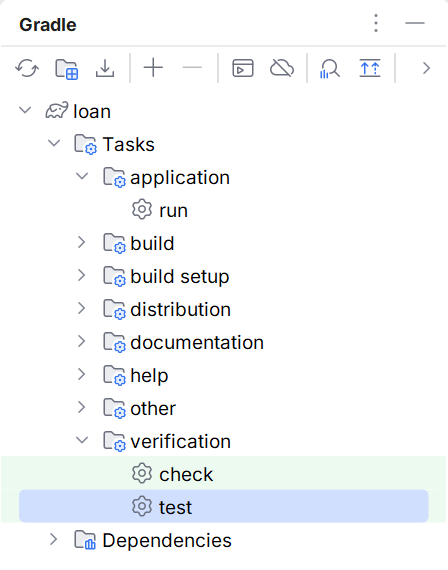Click the plus icon to link Gradle project
This screenshot has height=570, width=448.
153,68
